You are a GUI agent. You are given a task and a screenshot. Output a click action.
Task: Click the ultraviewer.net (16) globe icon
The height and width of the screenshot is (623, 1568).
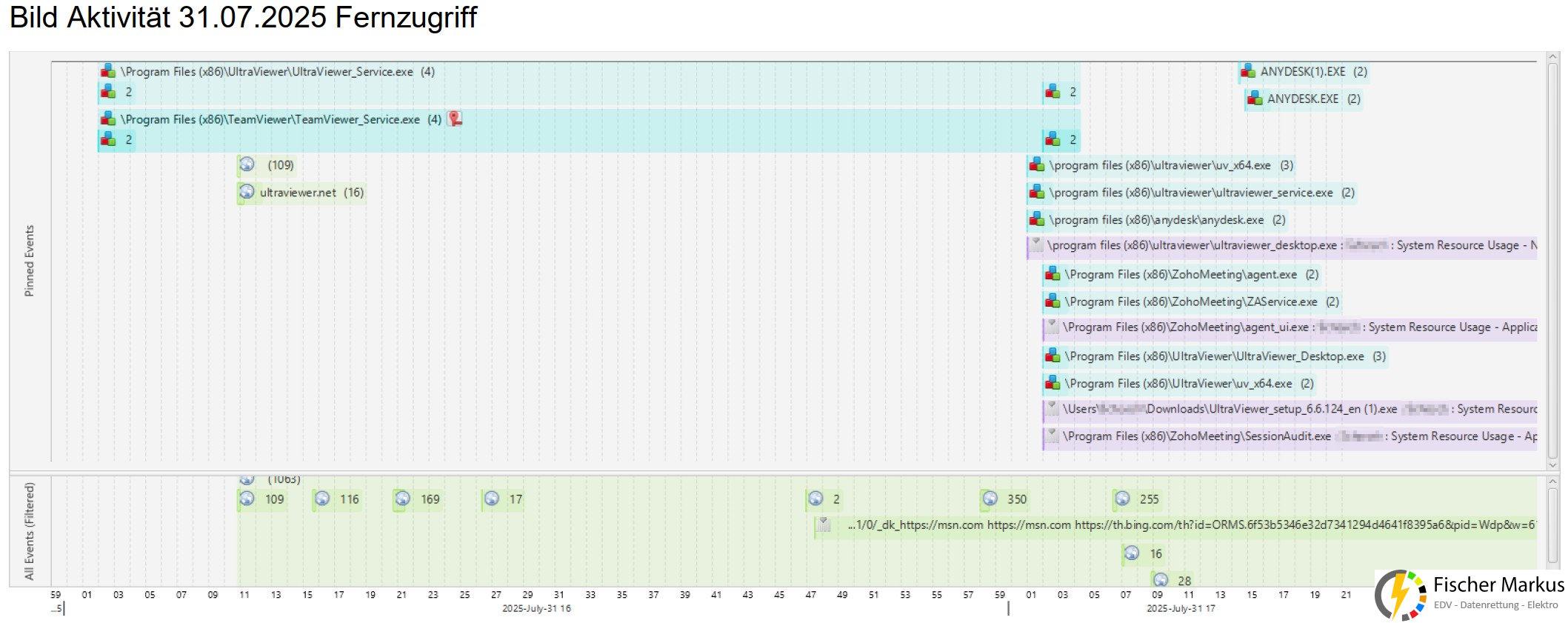[x=247, y=192]
